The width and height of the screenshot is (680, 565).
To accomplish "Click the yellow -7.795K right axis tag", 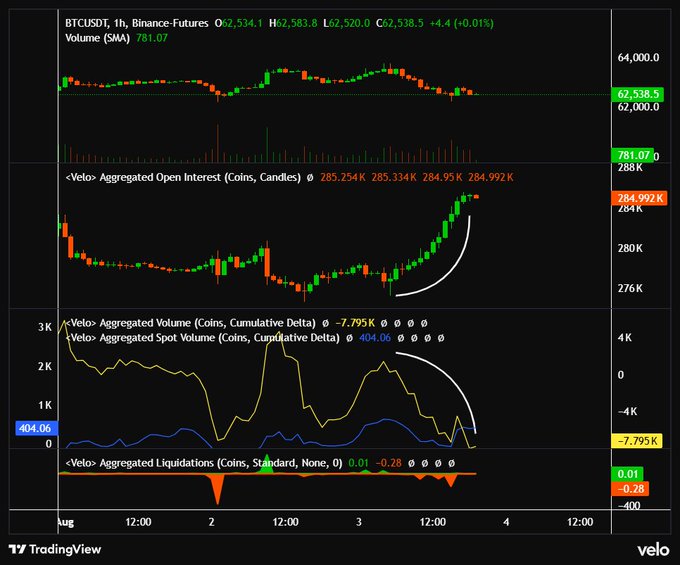I will point(637,441).
